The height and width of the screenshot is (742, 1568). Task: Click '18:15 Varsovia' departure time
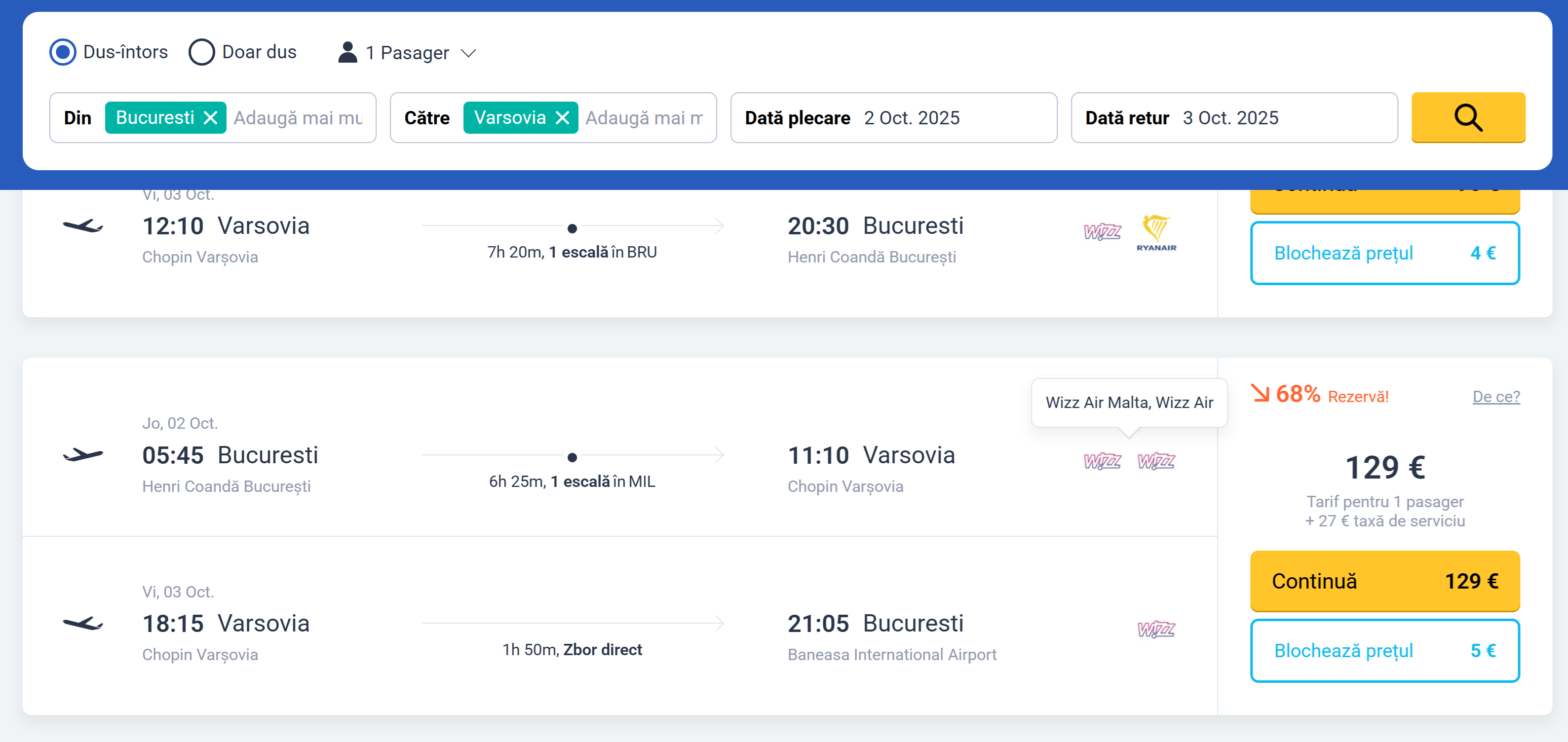tap(226, 624)
